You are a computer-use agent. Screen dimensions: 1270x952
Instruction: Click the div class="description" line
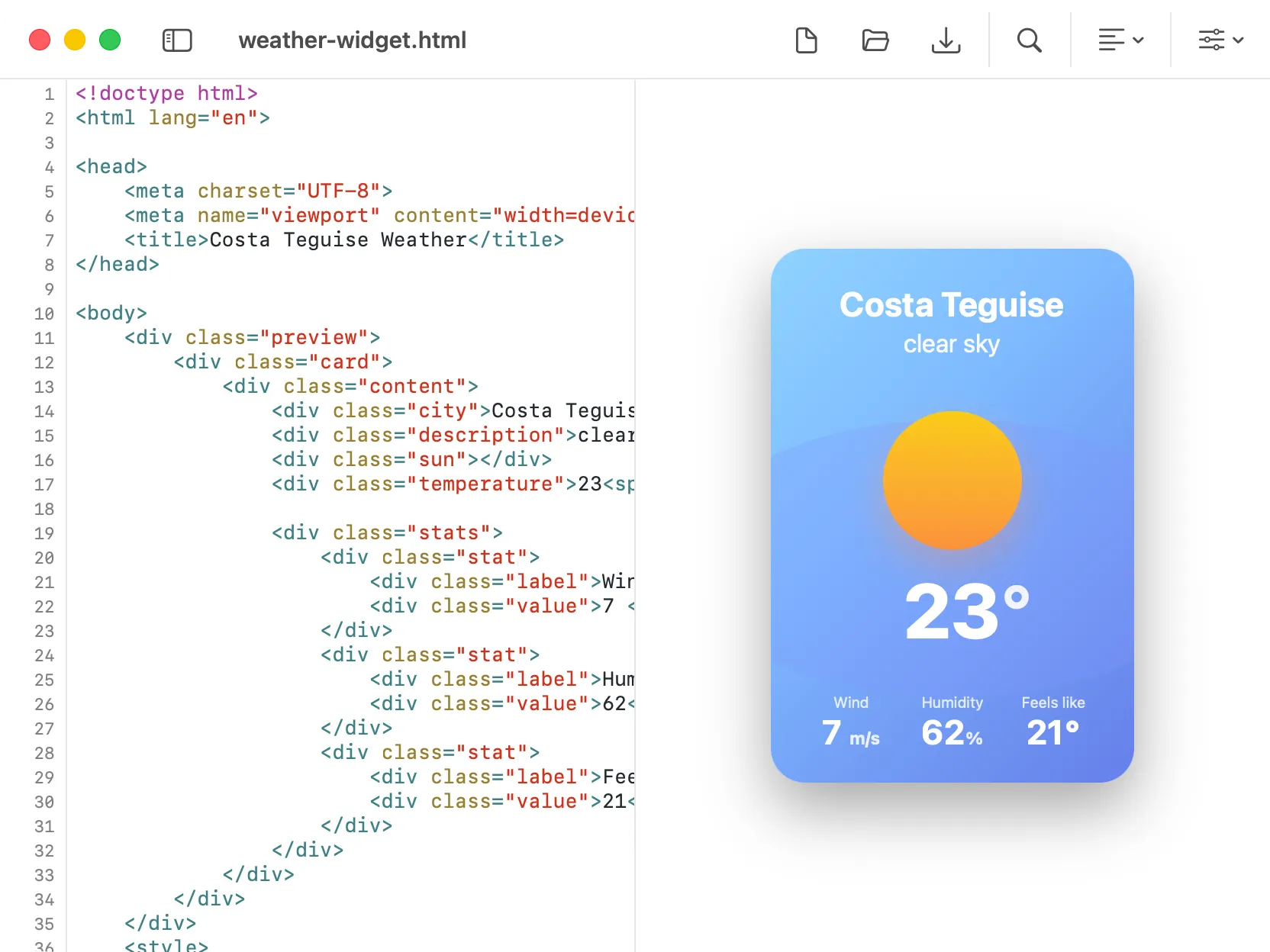pos(453,435)
